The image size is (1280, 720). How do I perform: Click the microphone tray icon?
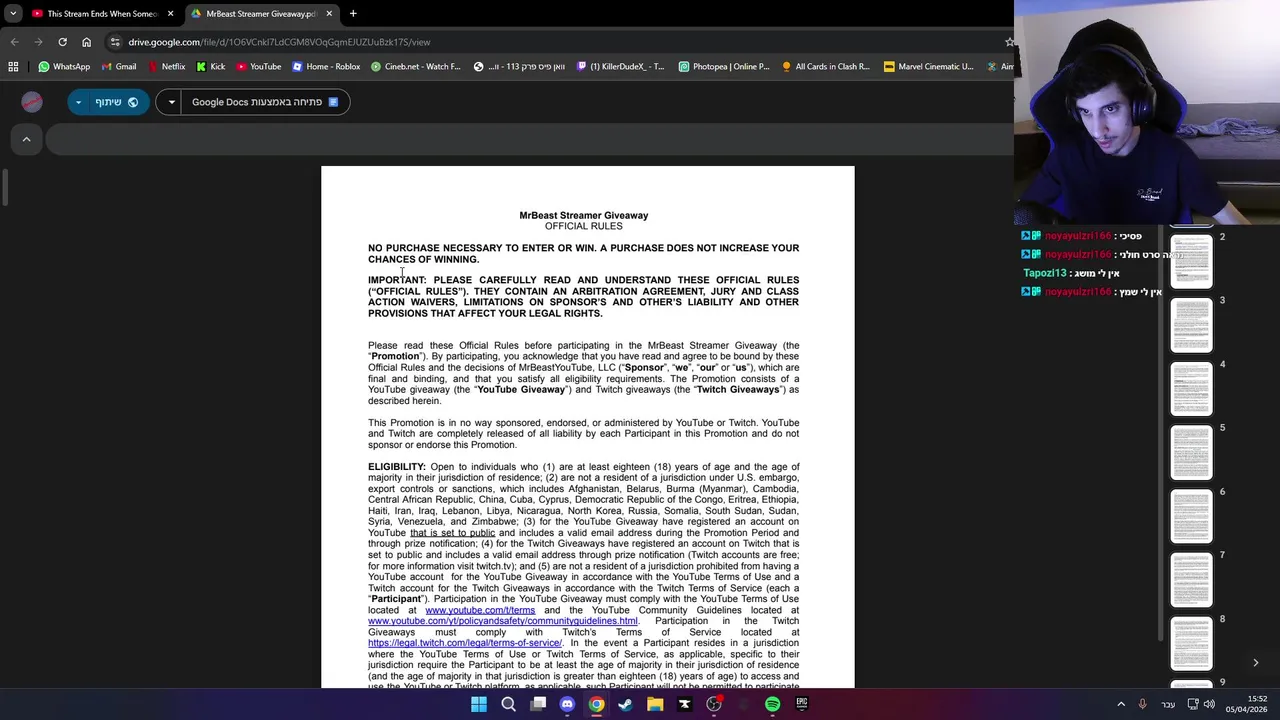coord(1142,704)
